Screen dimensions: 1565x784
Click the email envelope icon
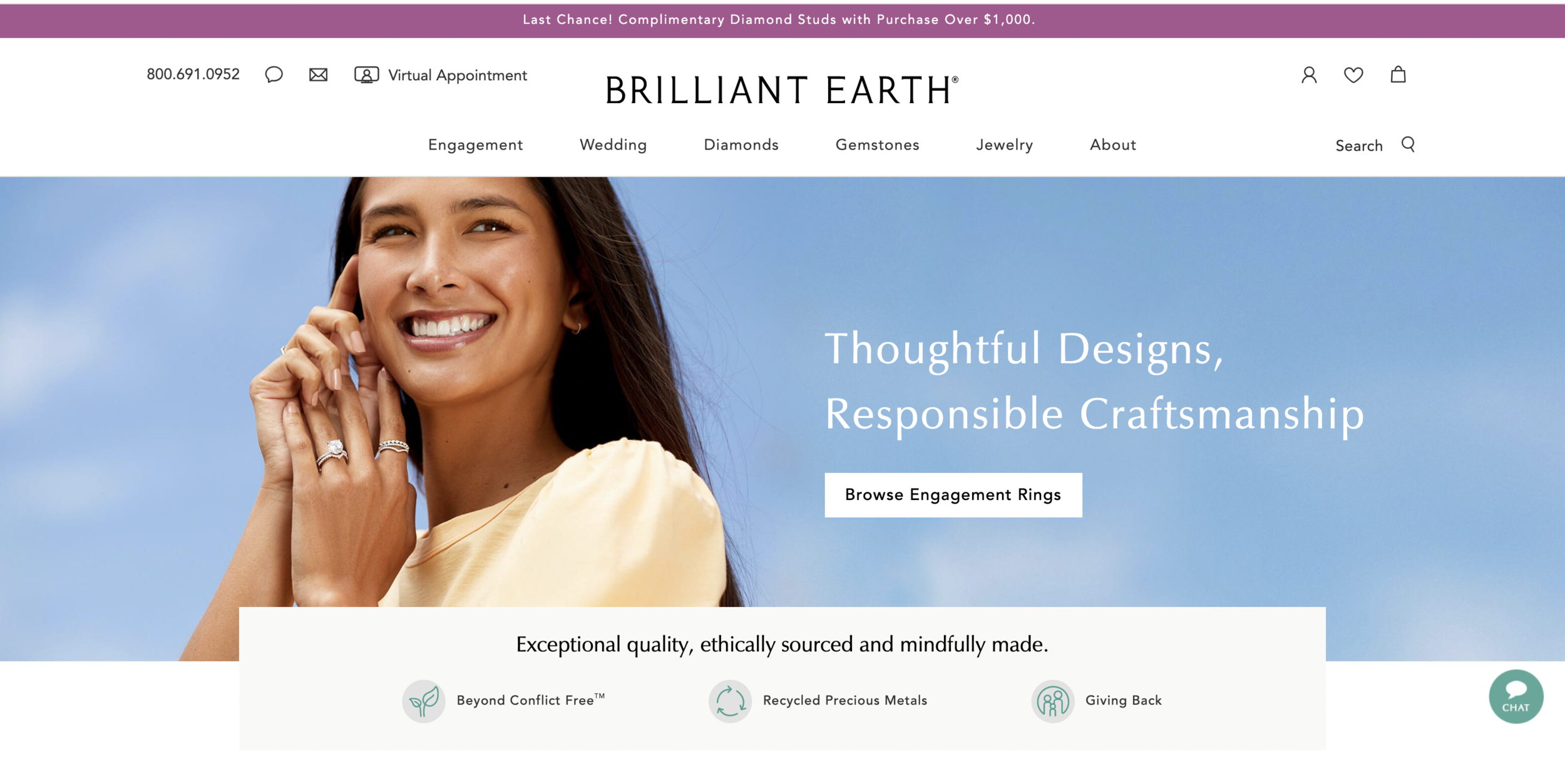pyautogui.click(x=318, y=75)
